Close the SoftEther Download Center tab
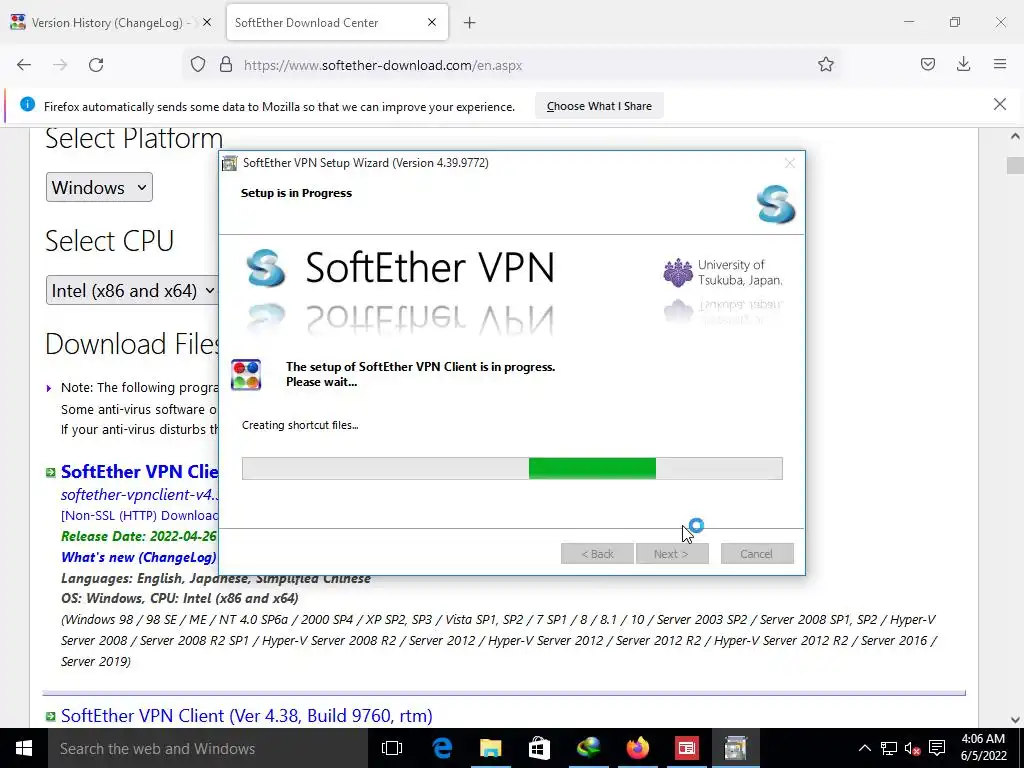 (432, 22)
